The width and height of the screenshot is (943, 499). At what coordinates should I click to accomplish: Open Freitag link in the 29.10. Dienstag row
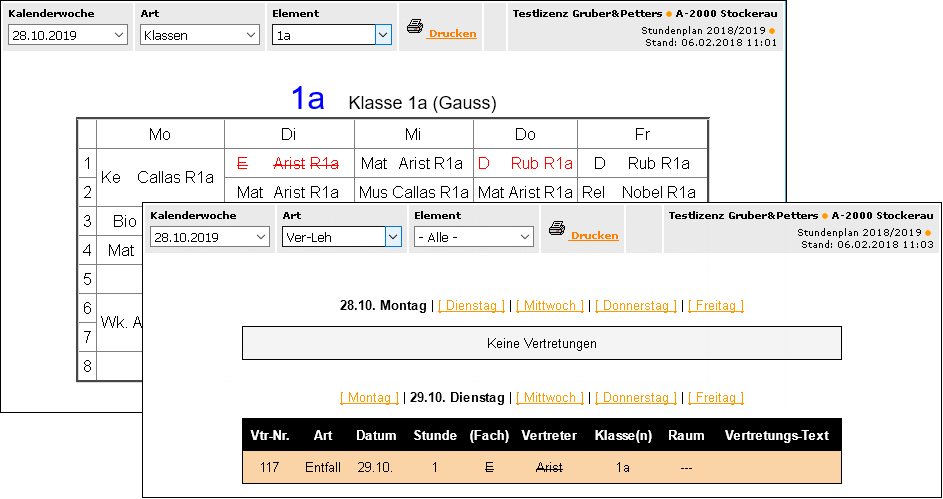click(x=715, y=398)
